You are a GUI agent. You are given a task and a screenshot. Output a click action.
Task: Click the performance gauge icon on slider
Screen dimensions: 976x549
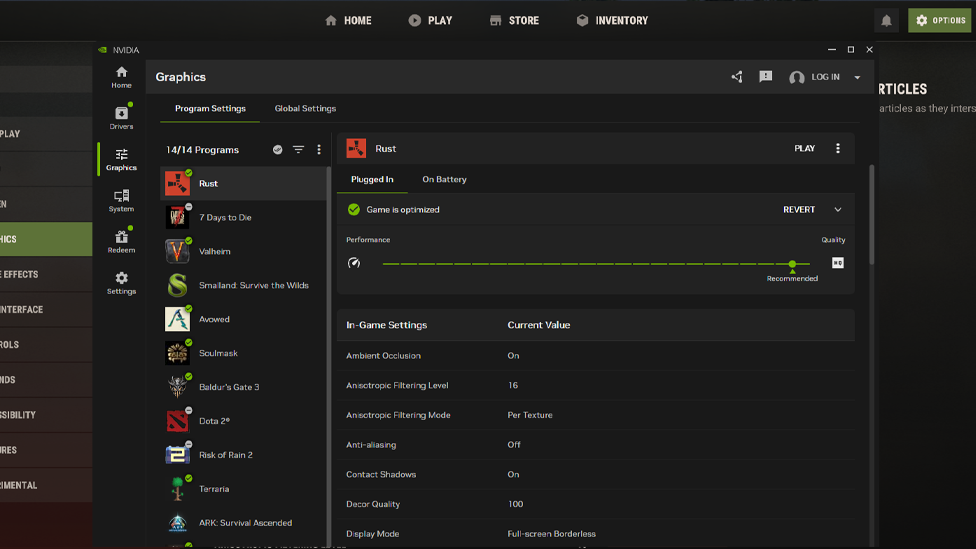pyautogui.click(x=354, y=263)
